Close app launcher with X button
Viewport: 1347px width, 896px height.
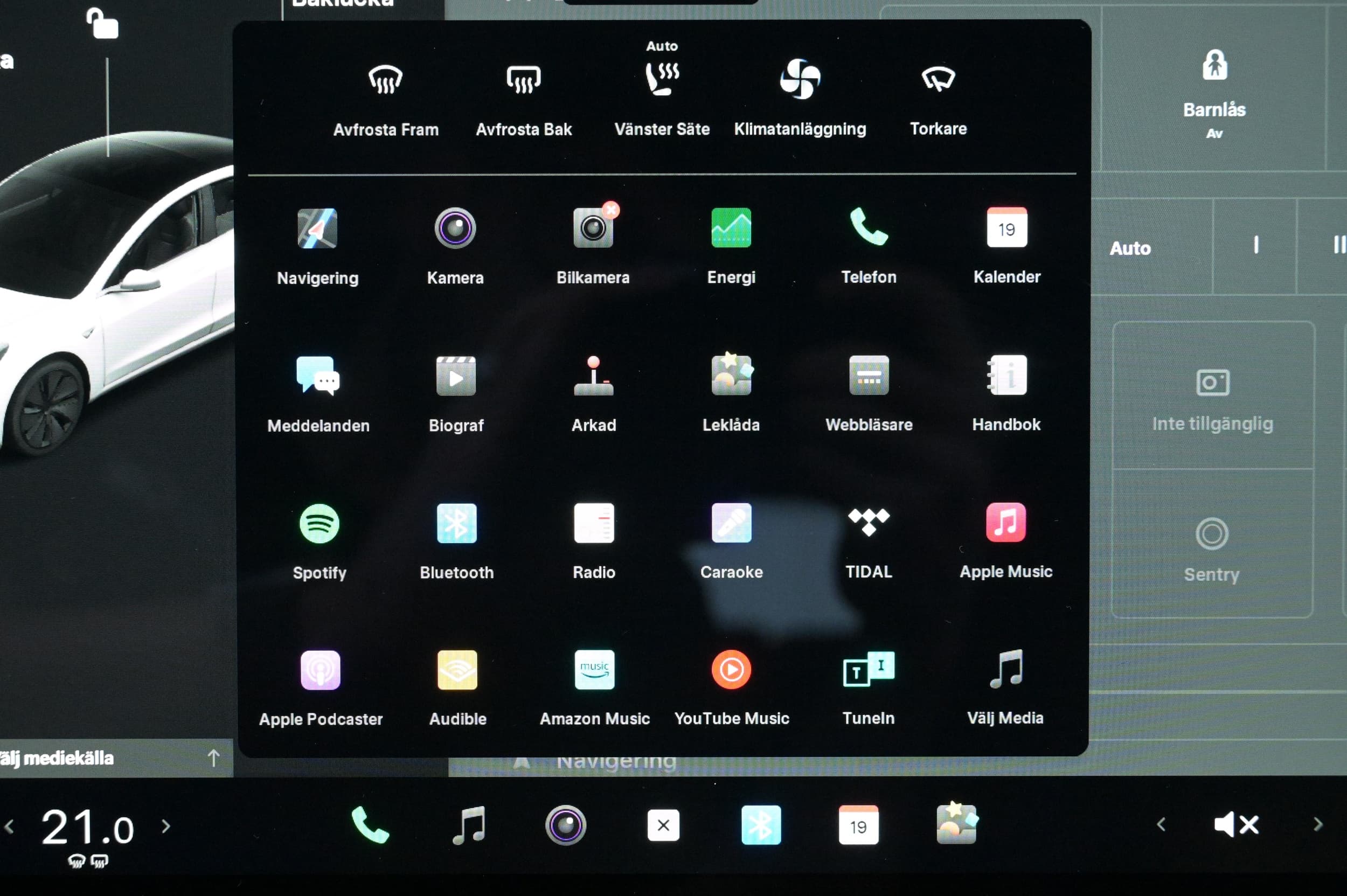[663, 824]
